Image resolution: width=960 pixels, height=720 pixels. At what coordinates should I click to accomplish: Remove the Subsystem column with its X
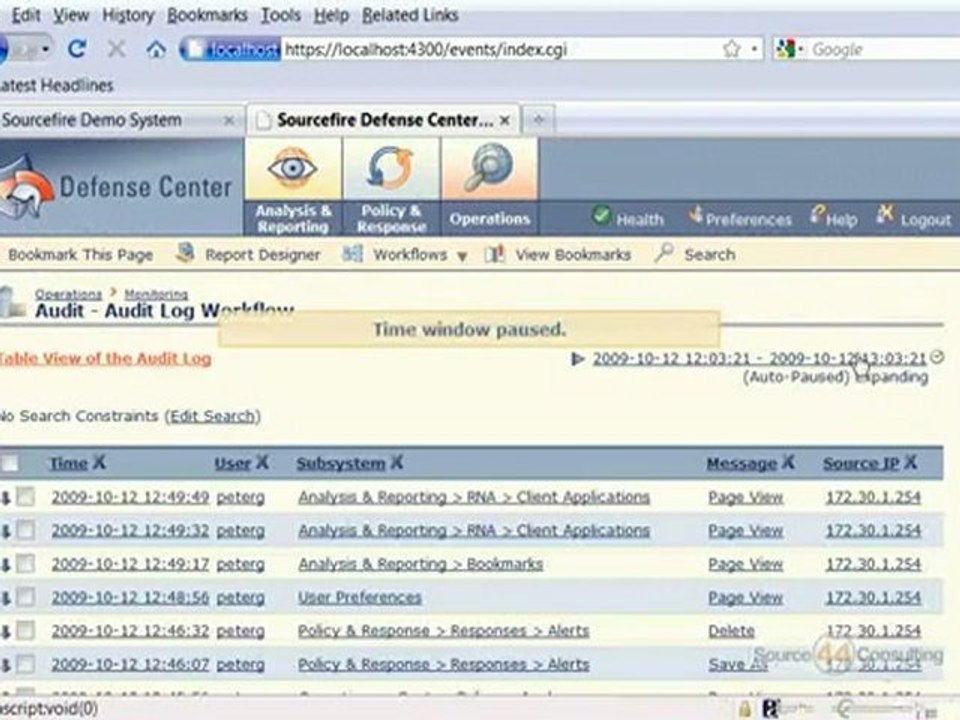coord(397,462)
